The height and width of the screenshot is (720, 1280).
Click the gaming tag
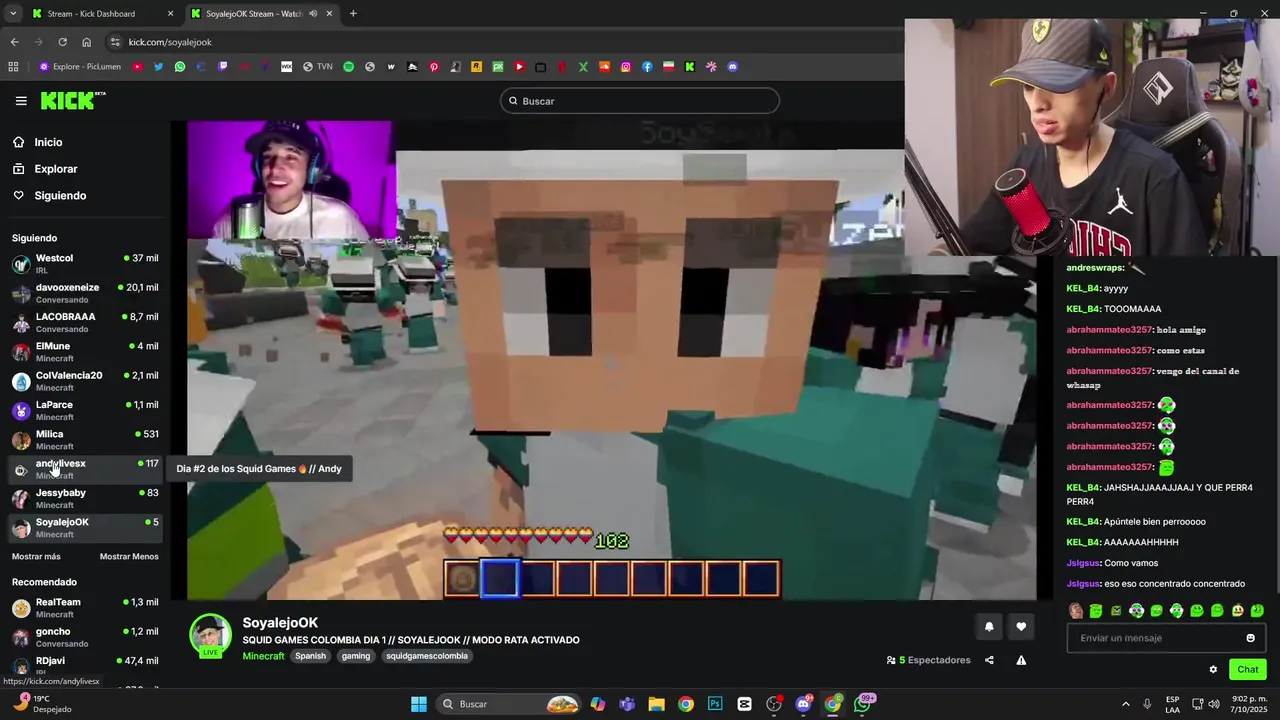click(356, 656)
